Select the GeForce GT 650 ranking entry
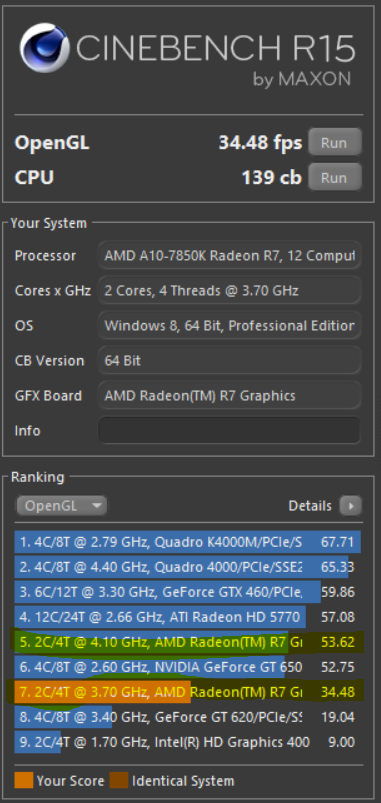 click(x=187, y=667)
